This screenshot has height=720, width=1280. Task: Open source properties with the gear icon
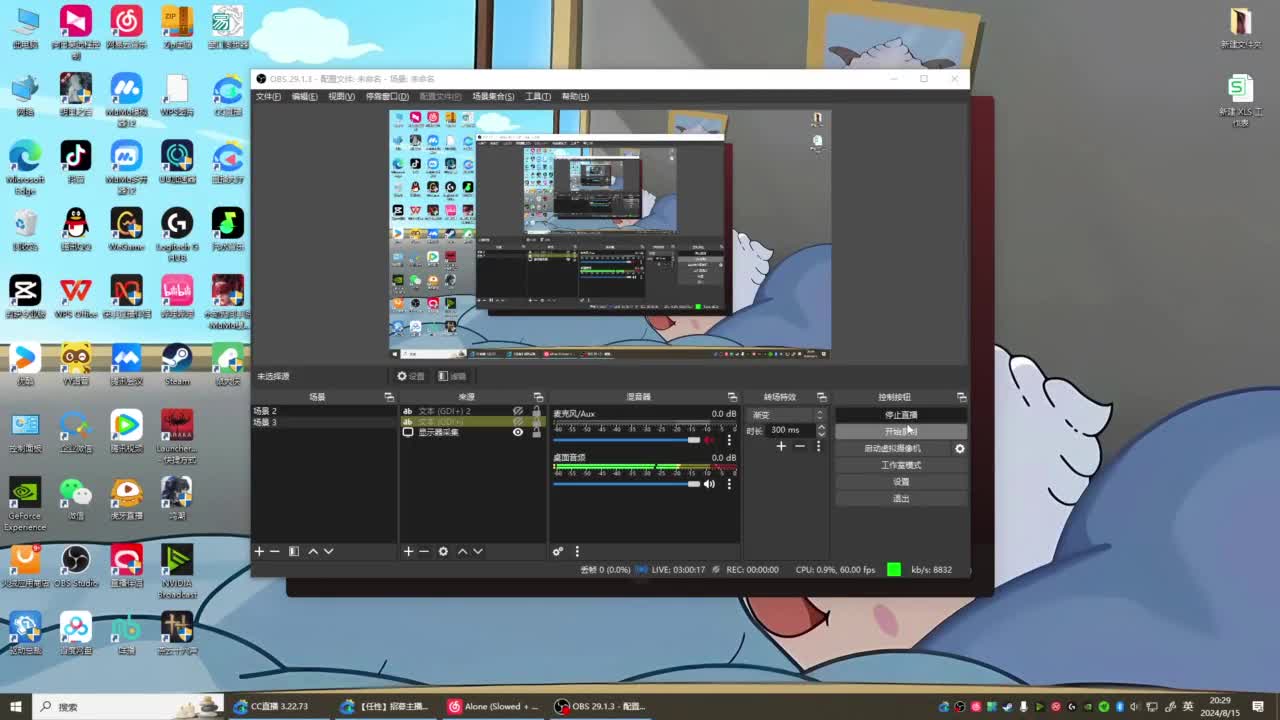coord(443,551)
